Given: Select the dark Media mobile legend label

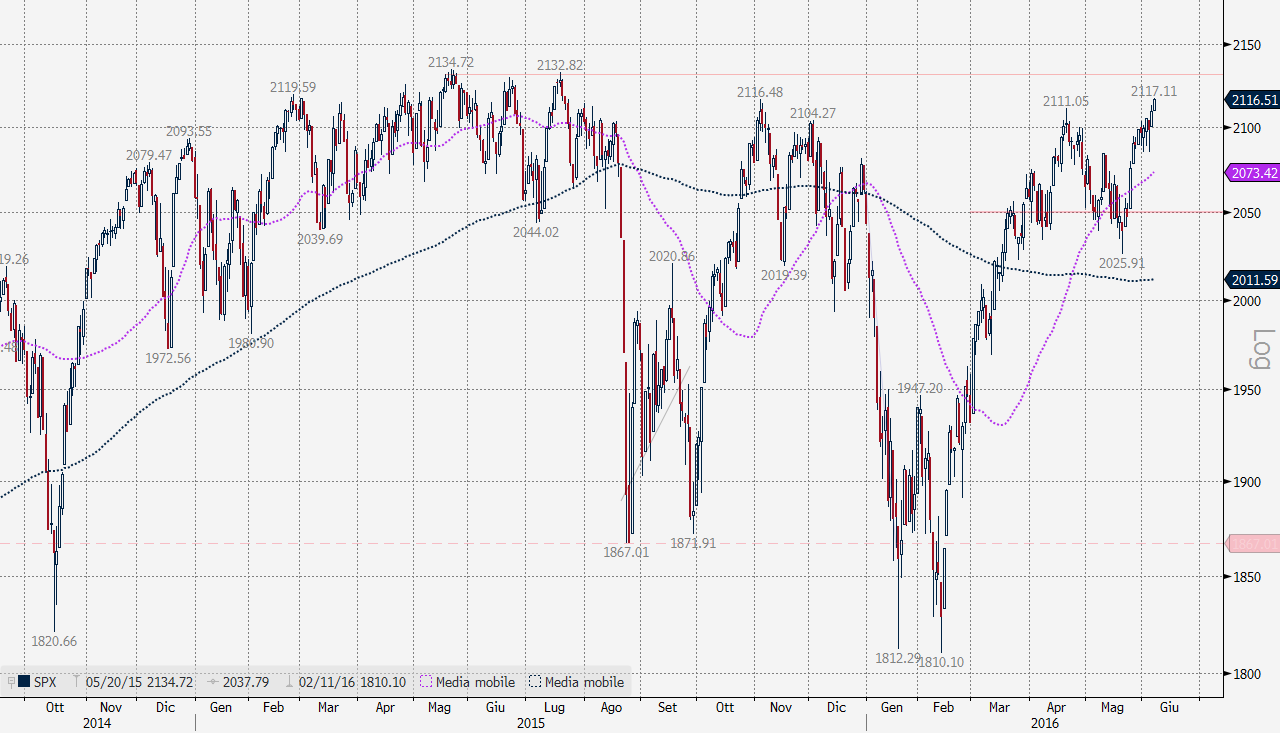Looking at the screenshot, I should tap(584, 682).
